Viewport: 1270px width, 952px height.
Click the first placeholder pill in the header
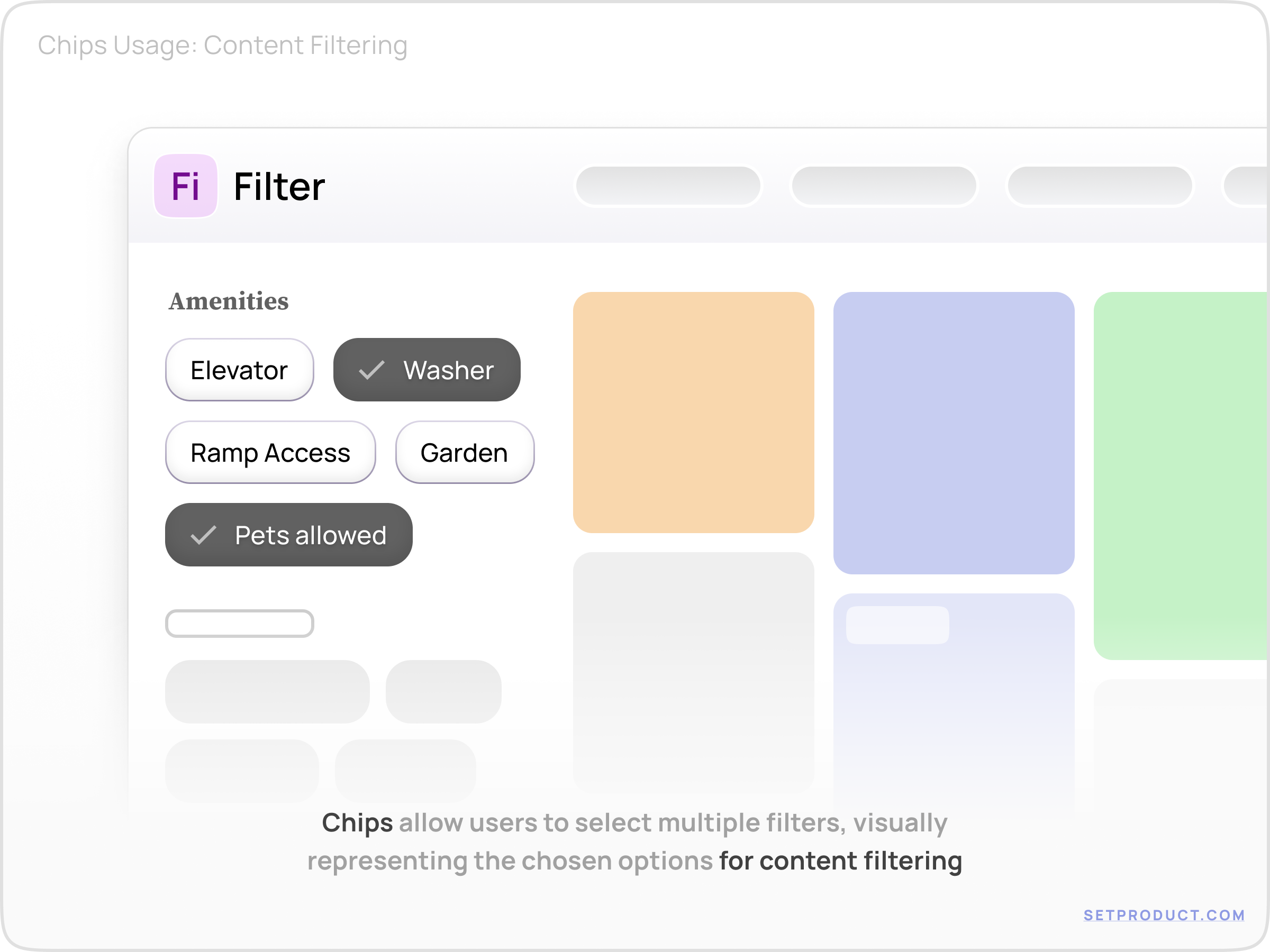pyautogui.click(x=668, y=186)
